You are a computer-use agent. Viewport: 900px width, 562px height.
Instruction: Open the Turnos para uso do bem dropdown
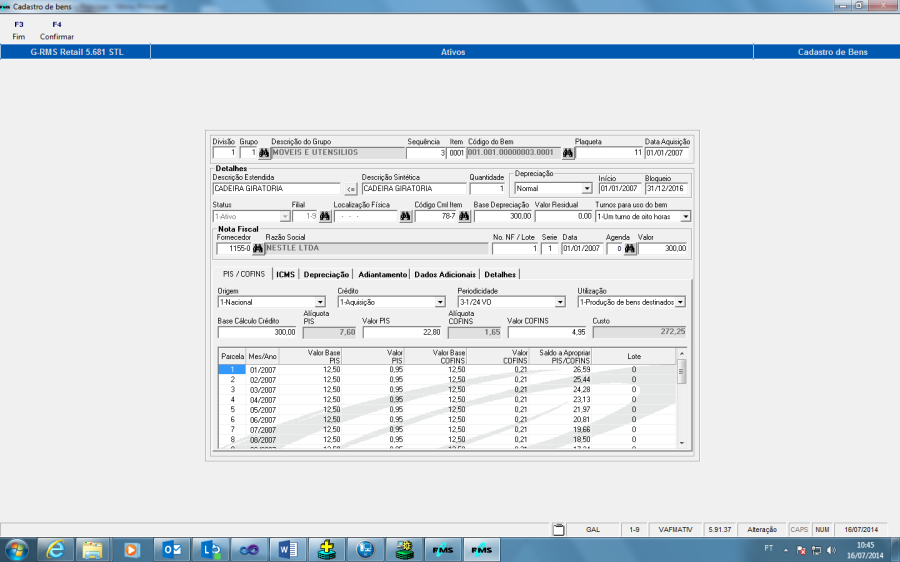coord(686,216)
